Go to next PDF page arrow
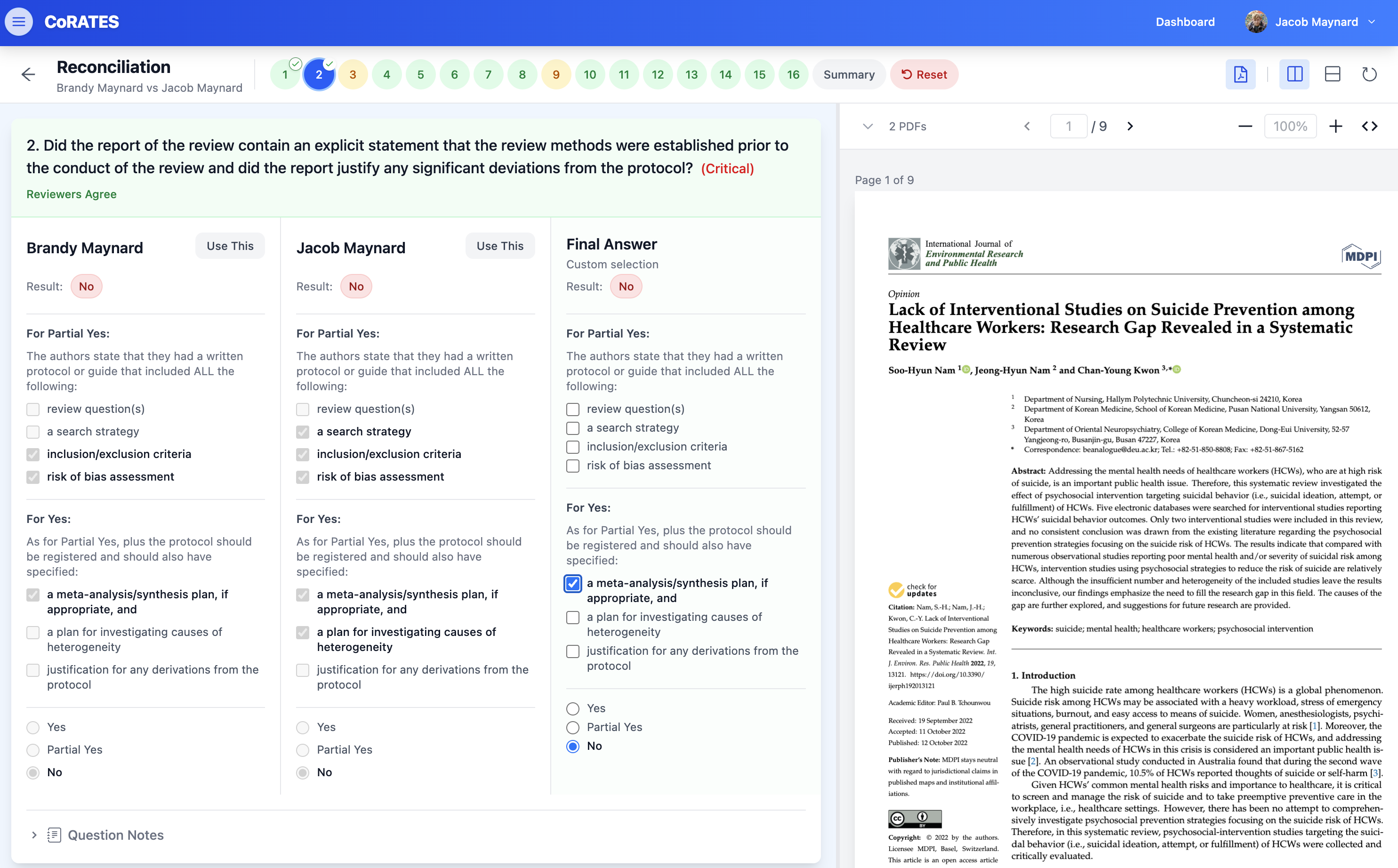Screen dimensions: 1398x868 click(x=1130, y=126)
